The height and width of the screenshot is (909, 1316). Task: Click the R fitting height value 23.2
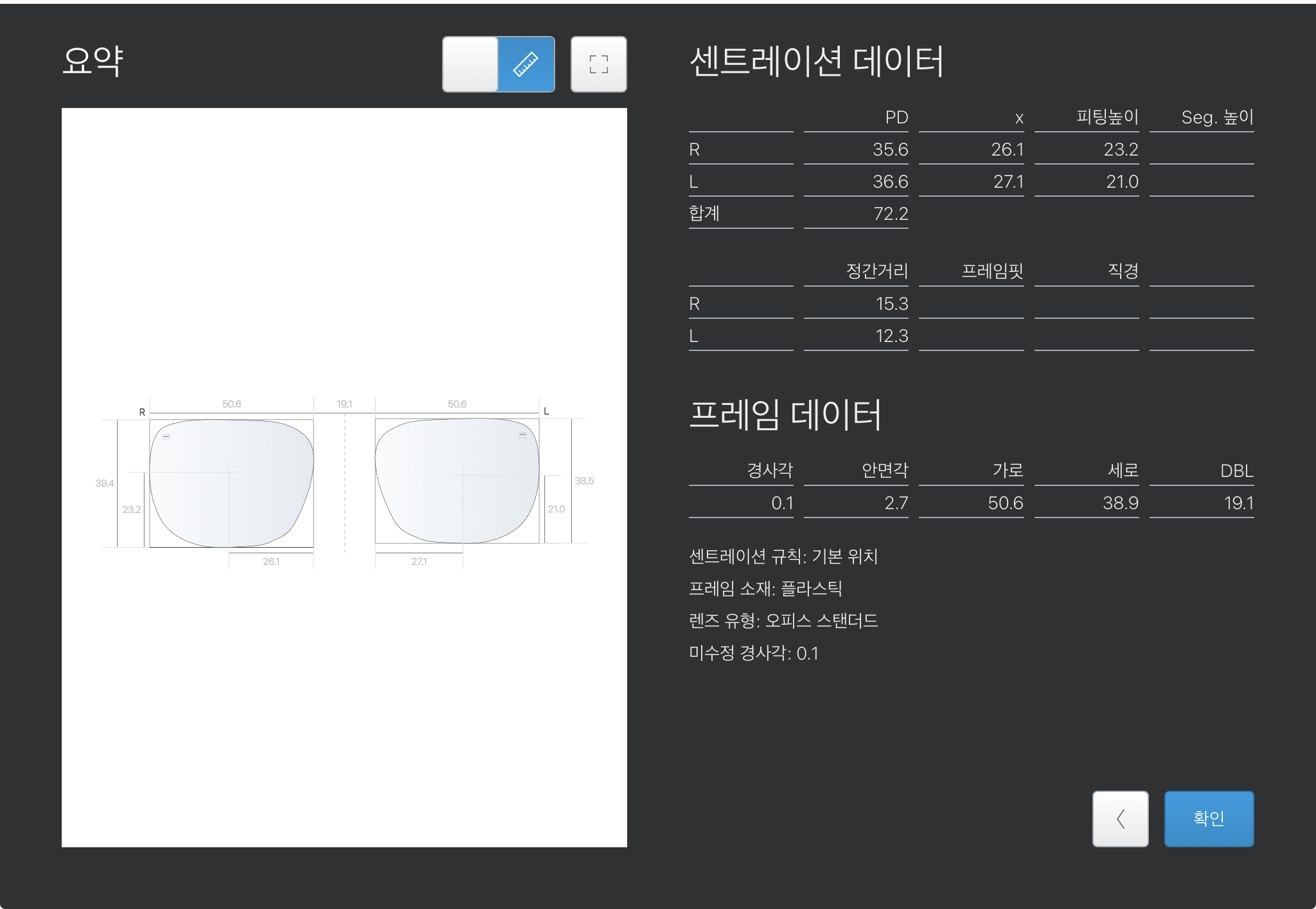pyautogui.click(x=1120, y=150)
